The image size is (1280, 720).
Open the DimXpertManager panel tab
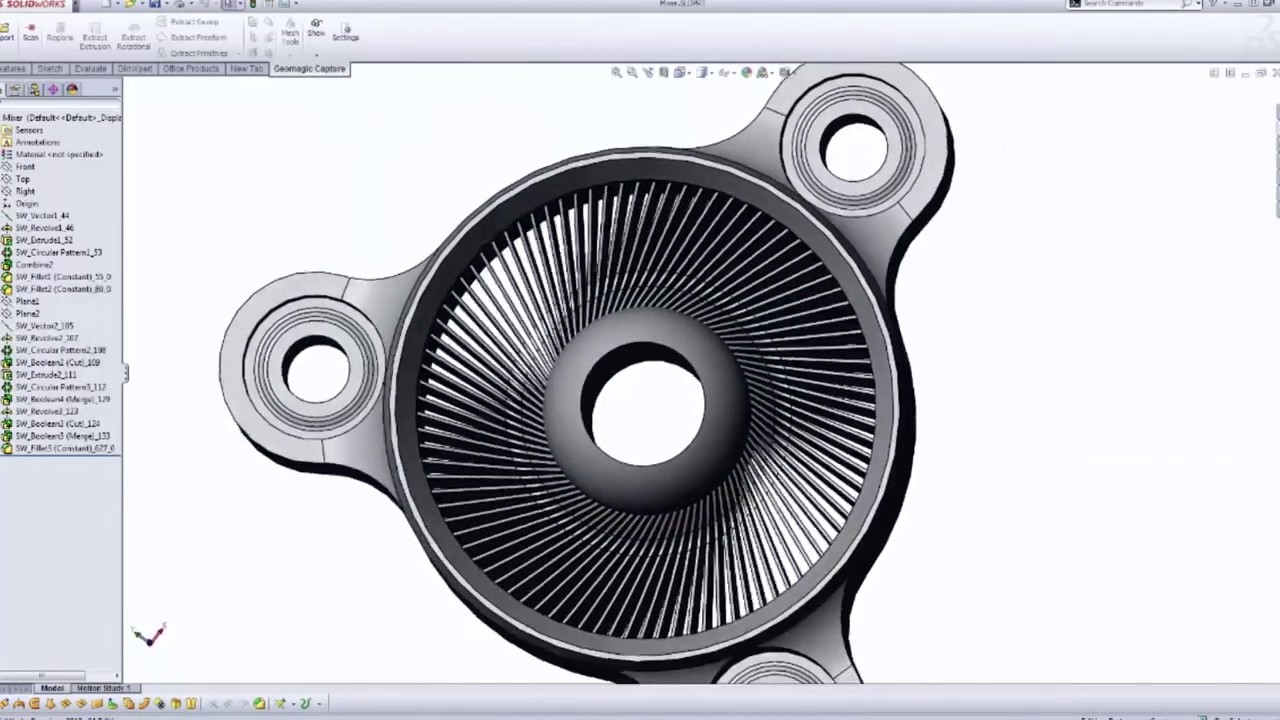53,90
